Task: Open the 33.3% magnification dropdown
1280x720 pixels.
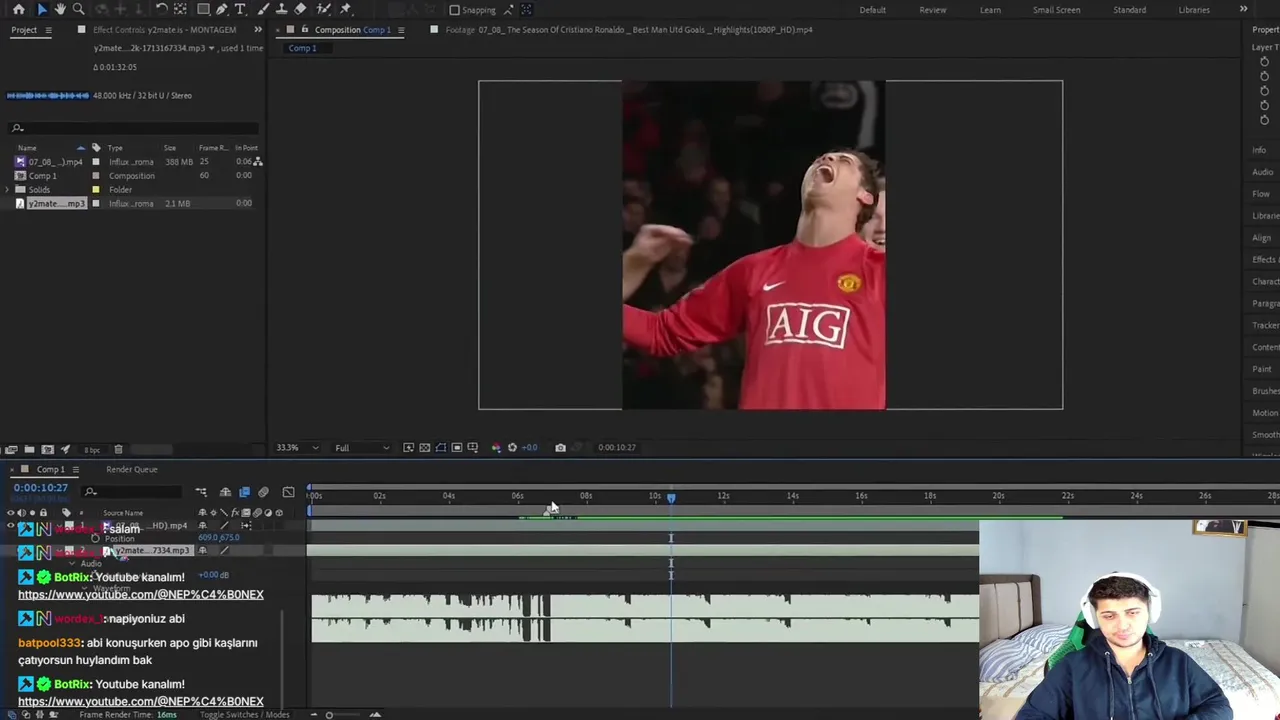Action: pyautogui.click(x=297, y=447)
